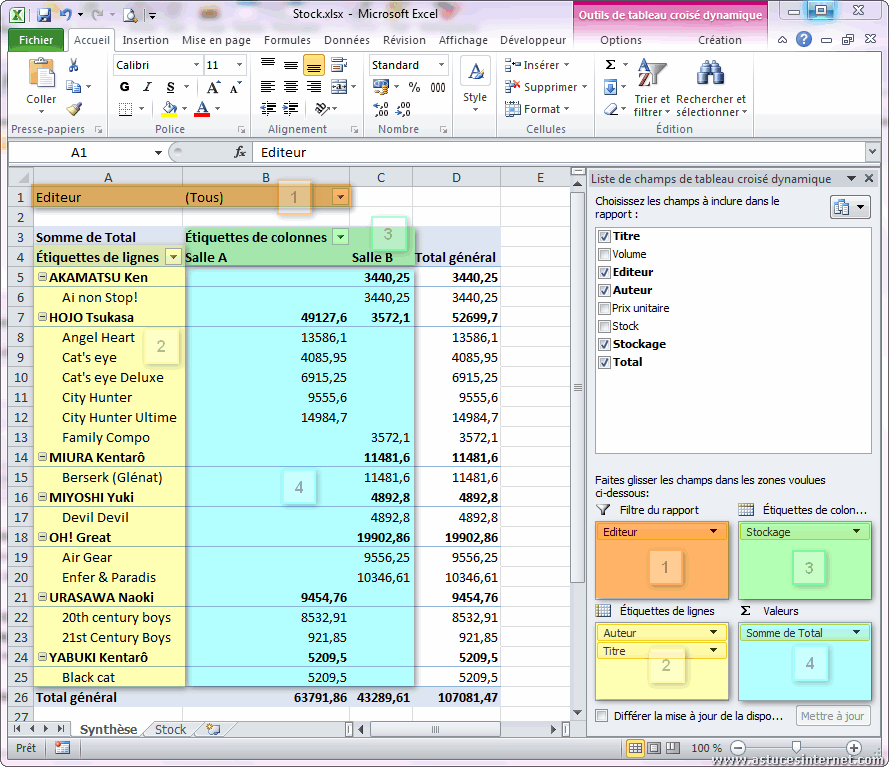
Task: Click the Trier et filtrer button
Action: pyautogui.click(x=652, y=88)
